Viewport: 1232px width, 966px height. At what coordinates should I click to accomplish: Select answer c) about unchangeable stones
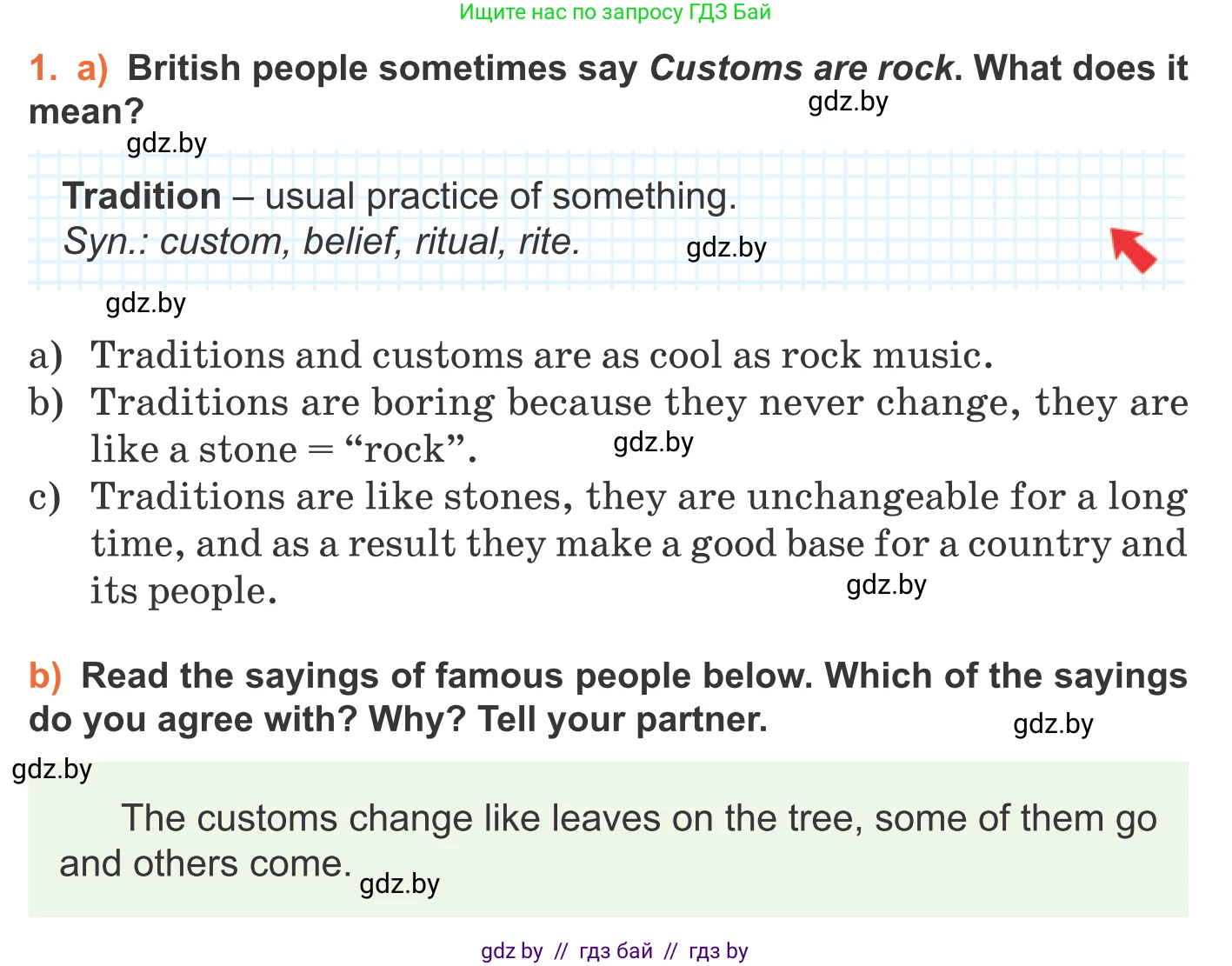(638, 496)
